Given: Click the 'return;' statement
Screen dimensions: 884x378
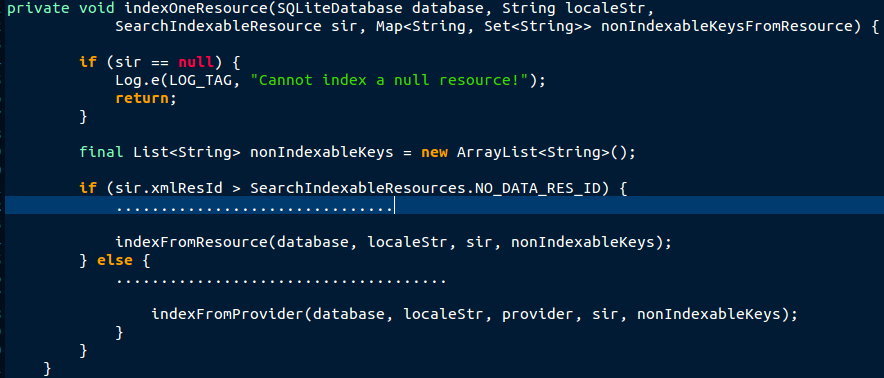Looking at the screenshot, I should [147, 98].
